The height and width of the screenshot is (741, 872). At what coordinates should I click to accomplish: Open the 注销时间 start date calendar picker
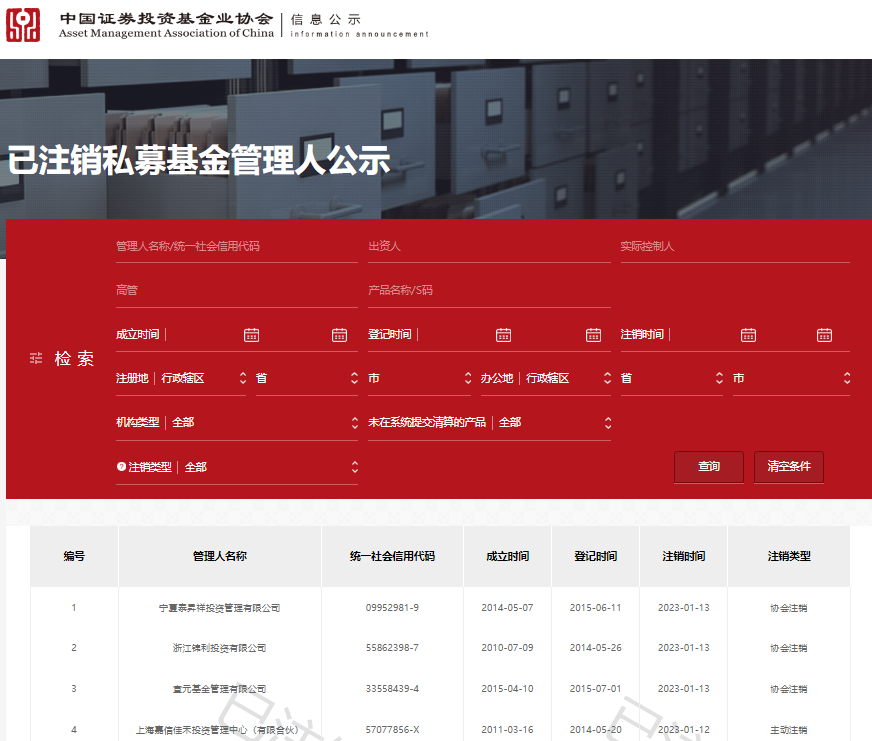pyautogui.click(x=748, y=334)
